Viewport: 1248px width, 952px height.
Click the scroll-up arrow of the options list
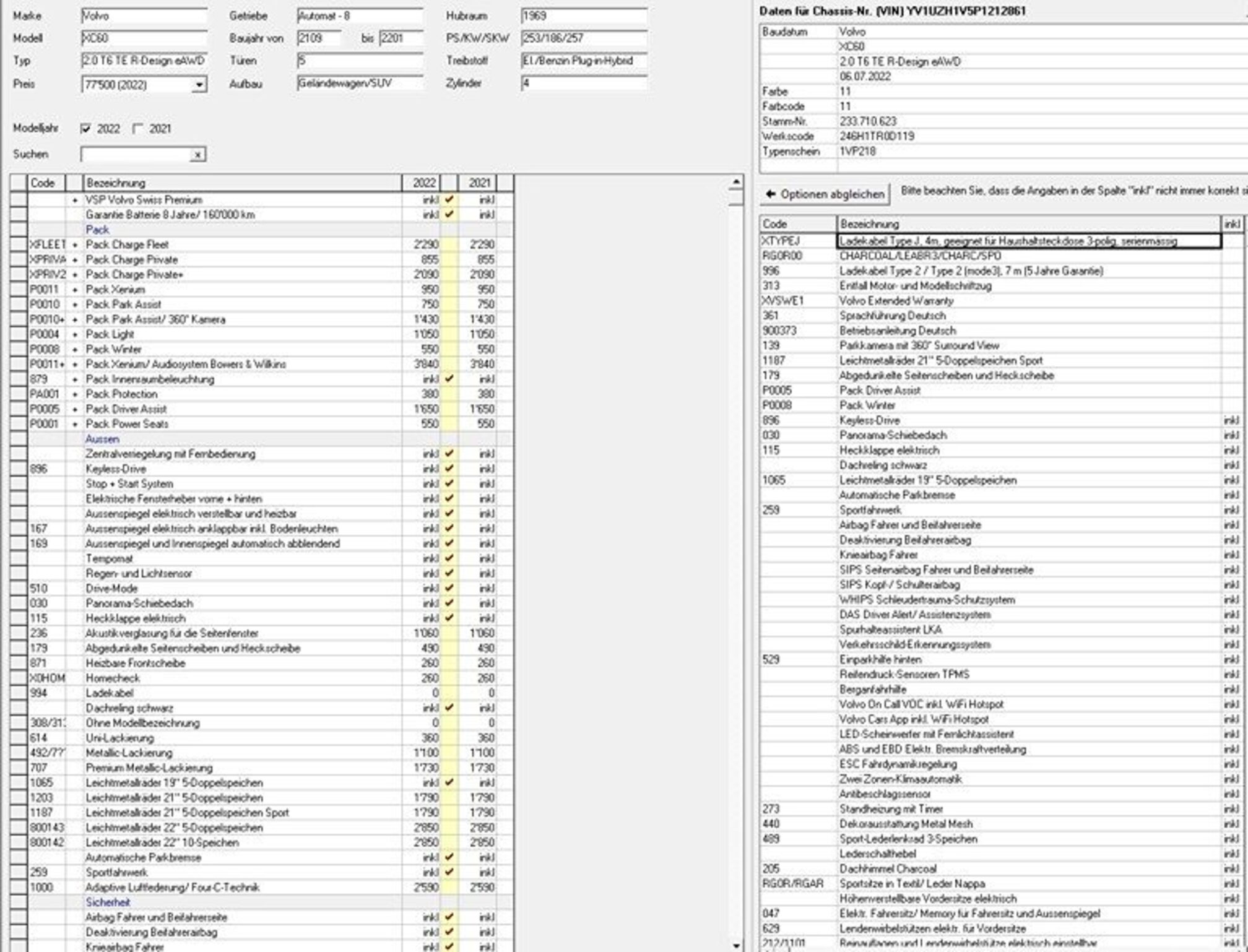pyautogui.click(x=736, y=182)
